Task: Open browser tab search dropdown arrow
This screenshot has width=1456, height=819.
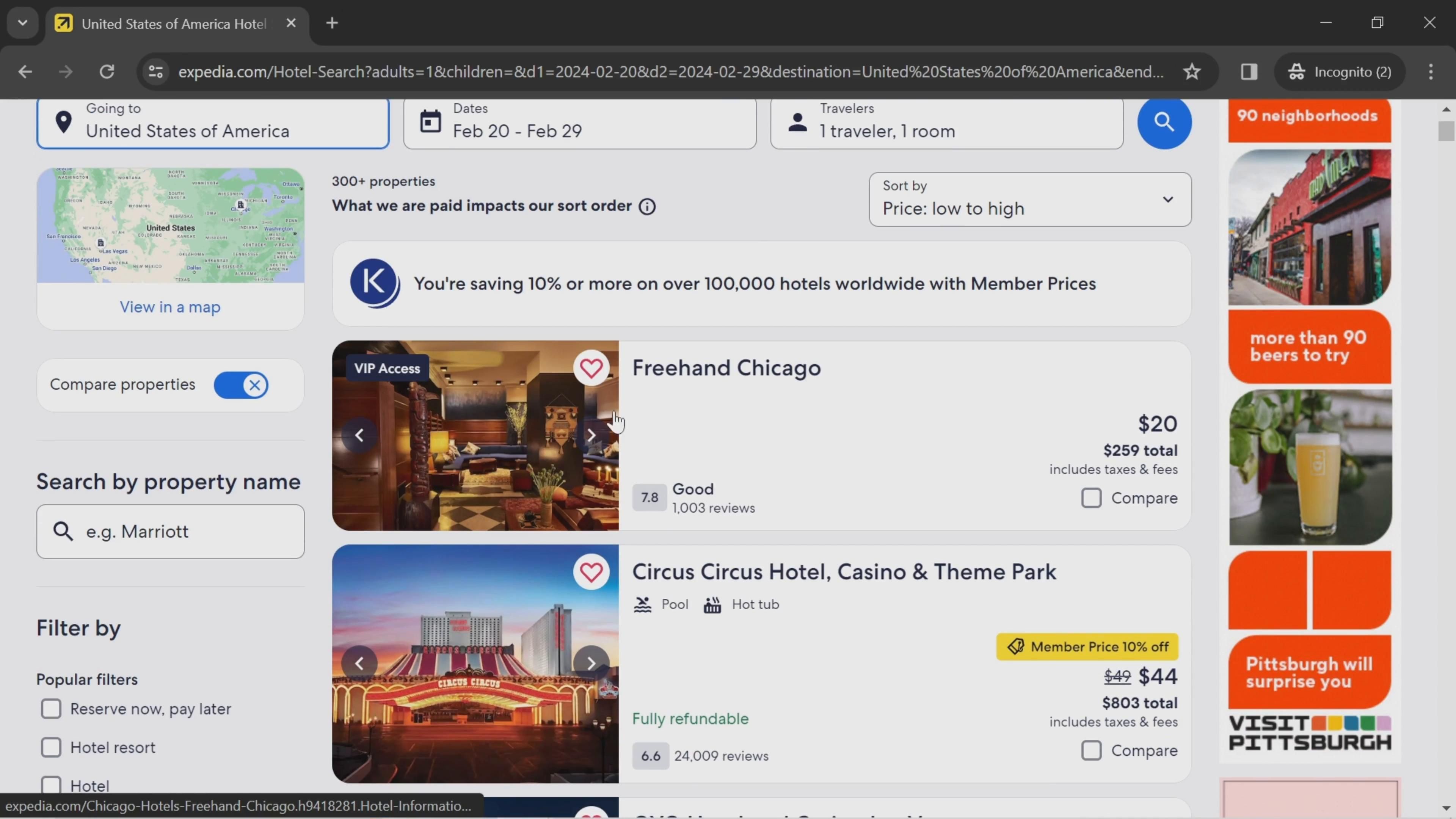Action: tap(23, 23)
